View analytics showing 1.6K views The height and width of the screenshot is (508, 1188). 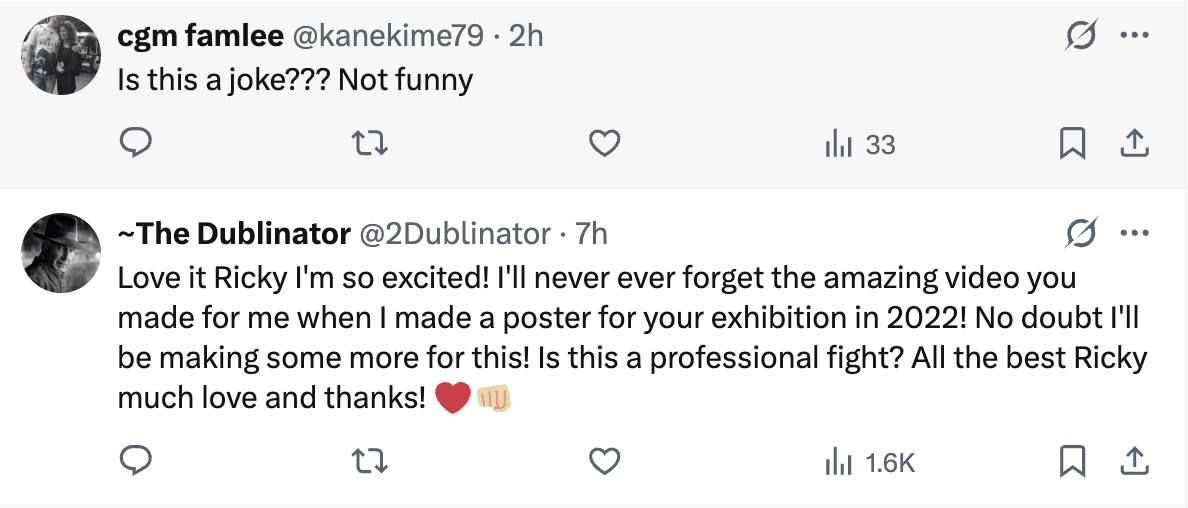tap(869, 462)
